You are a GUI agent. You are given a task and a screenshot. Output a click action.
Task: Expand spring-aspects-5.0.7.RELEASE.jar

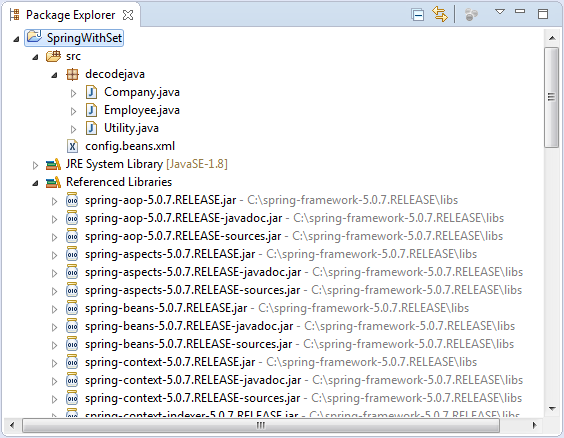54,255
